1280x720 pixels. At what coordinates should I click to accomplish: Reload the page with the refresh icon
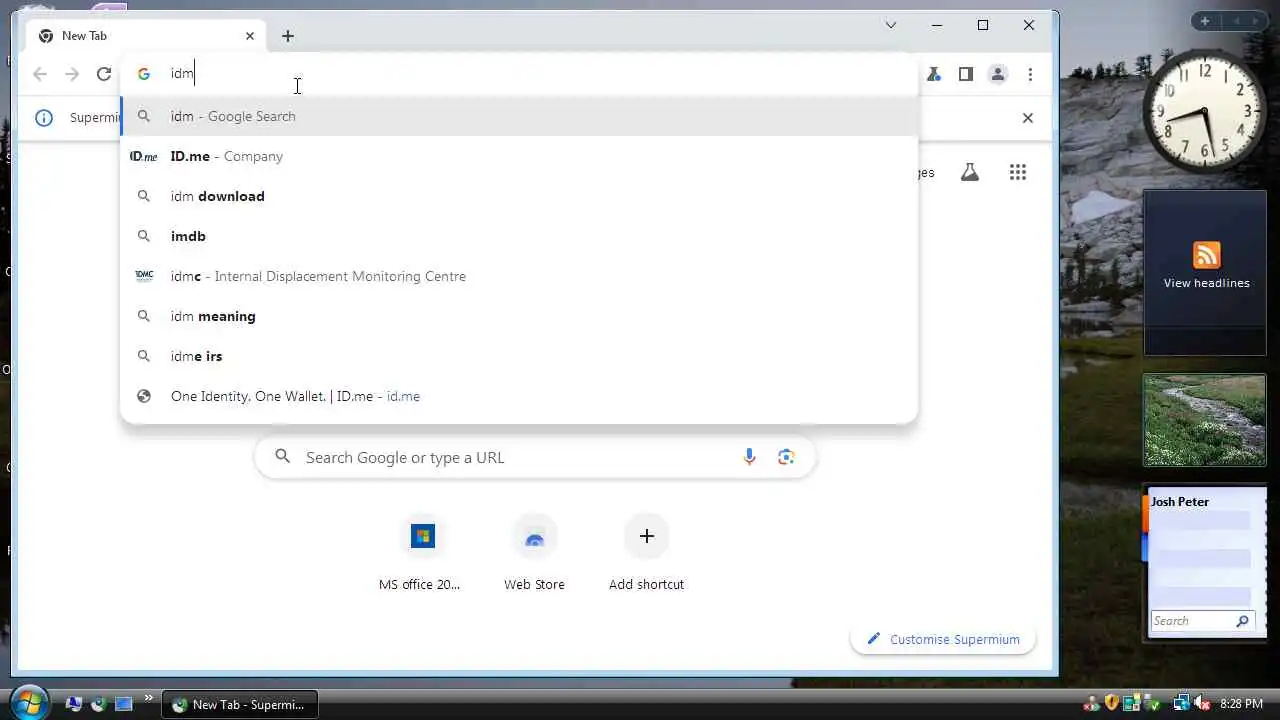(103, 74)
